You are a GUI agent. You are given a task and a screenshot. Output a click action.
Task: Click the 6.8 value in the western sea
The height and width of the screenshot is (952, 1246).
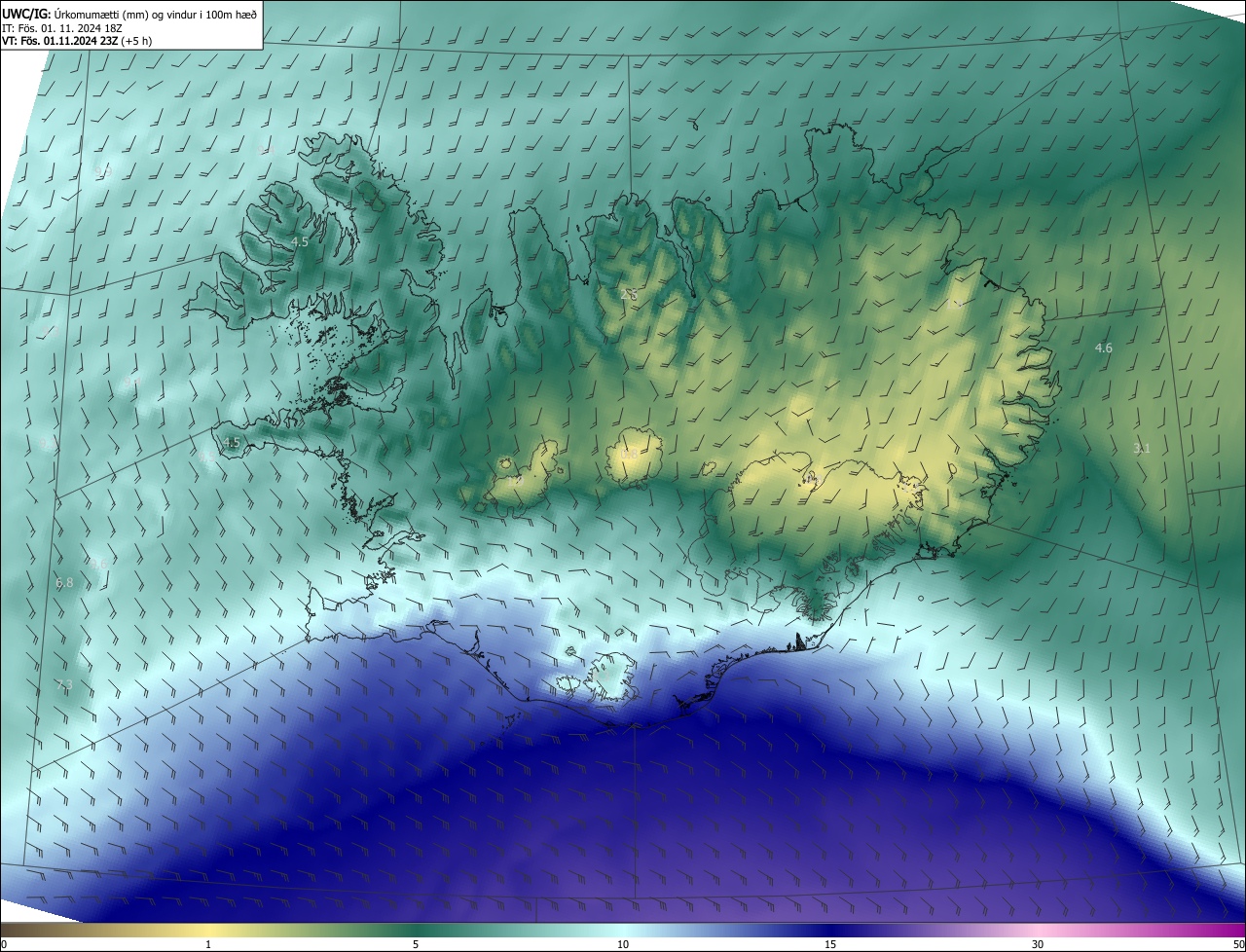tap(64, 583)
